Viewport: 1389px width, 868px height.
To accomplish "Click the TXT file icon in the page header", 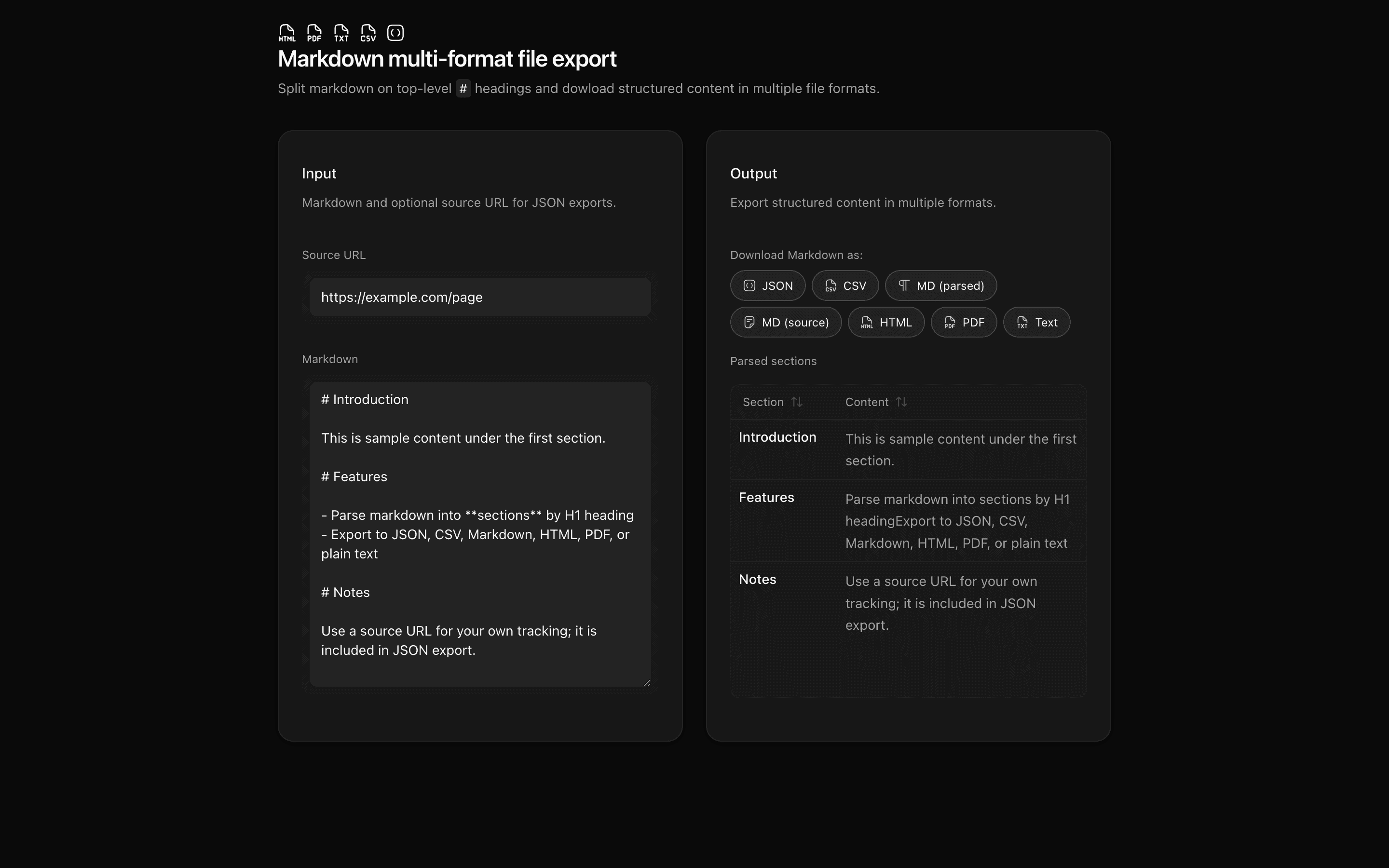I will tap(341, 33).
